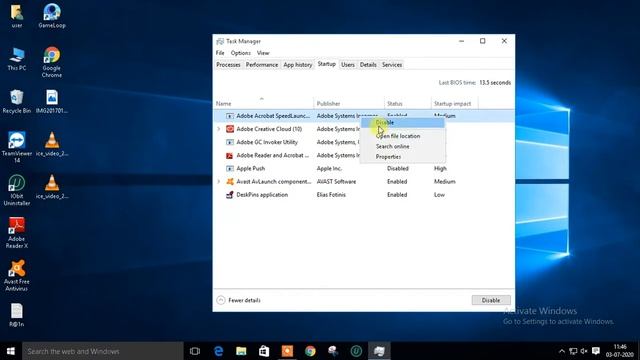
Task: Open Adobe Reader X desktop shortcut
Action: pyautogui.click(x=17, y=233)
